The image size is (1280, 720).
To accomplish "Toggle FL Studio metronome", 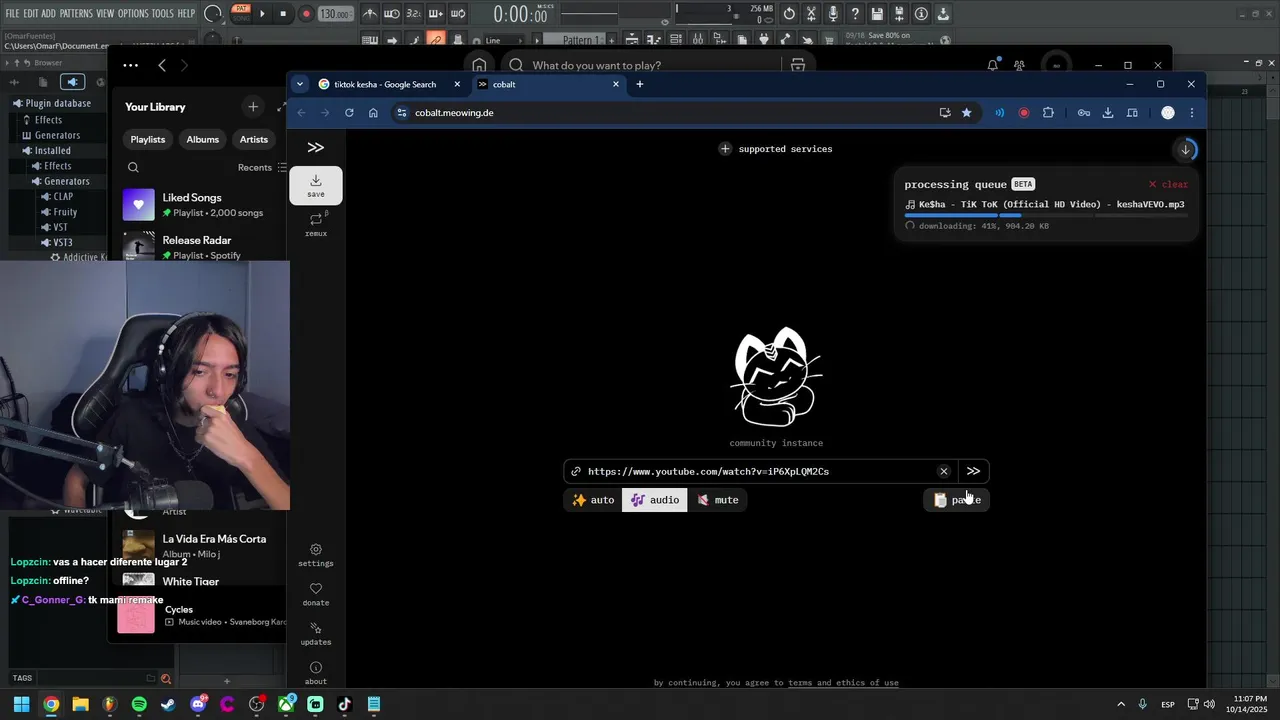I will click(x=370, y=14).
